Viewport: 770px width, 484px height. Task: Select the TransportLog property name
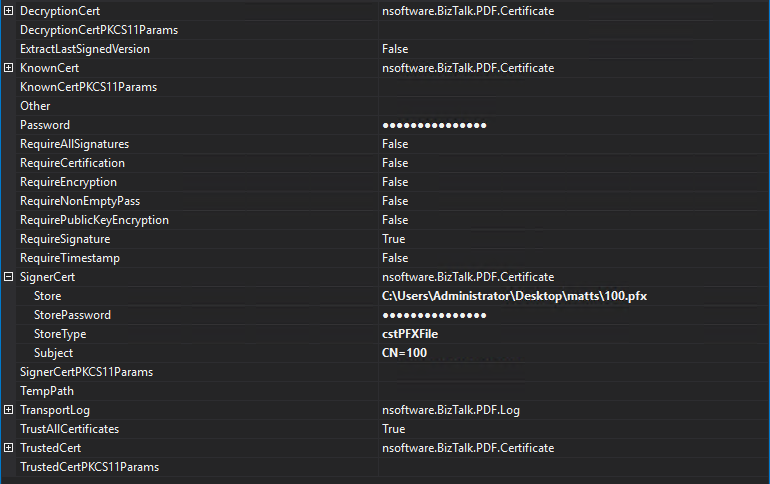click(x=55, y=410)
